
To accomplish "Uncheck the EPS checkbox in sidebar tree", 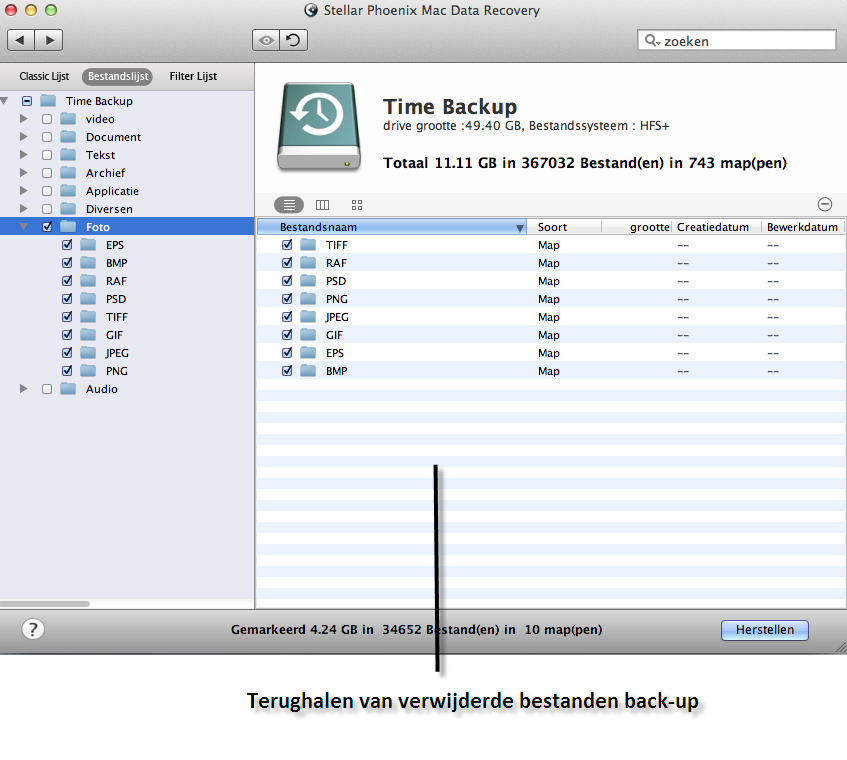I will click(67, 245).
